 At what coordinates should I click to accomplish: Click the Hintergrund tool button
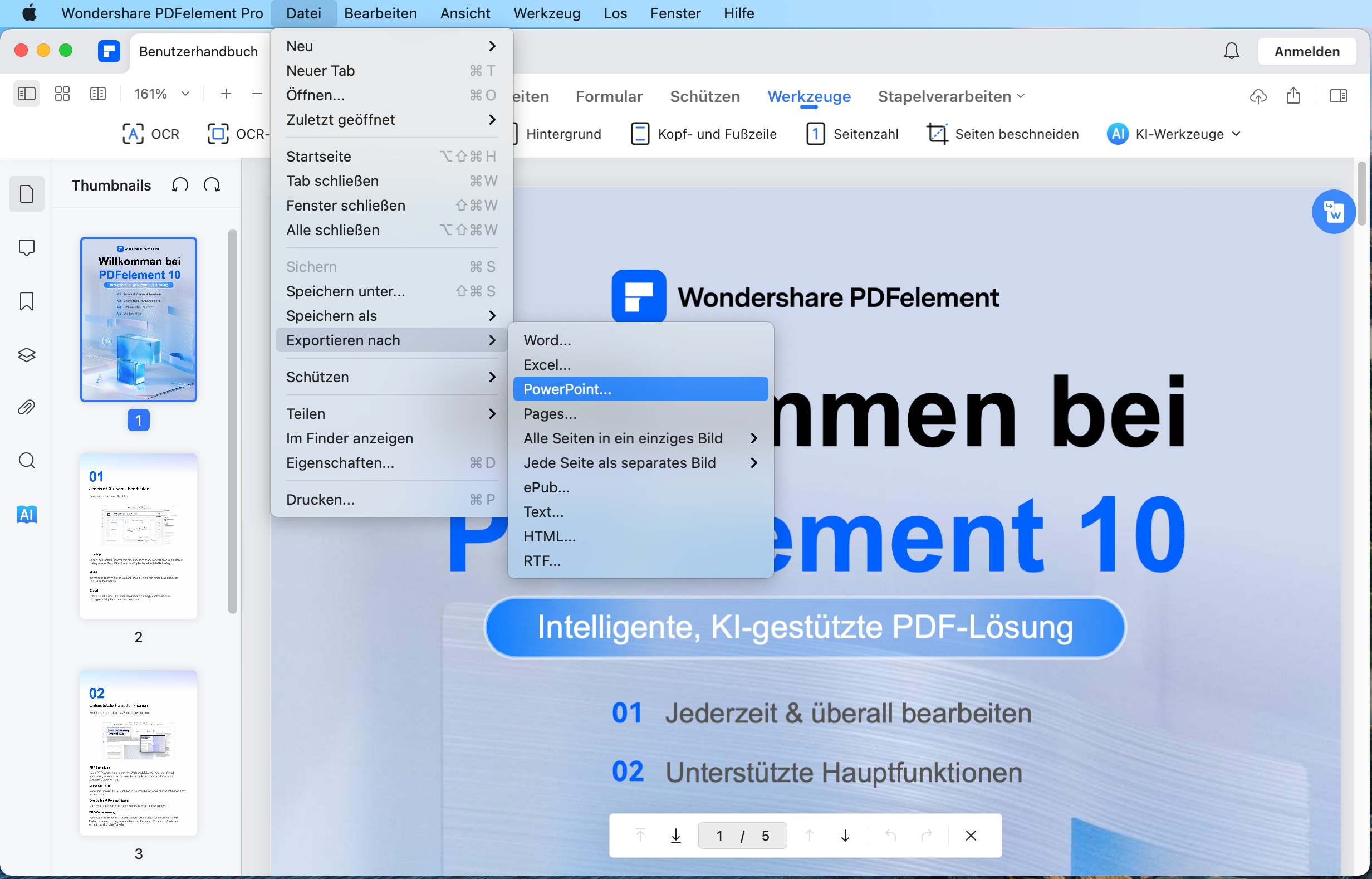coord(558,134)
